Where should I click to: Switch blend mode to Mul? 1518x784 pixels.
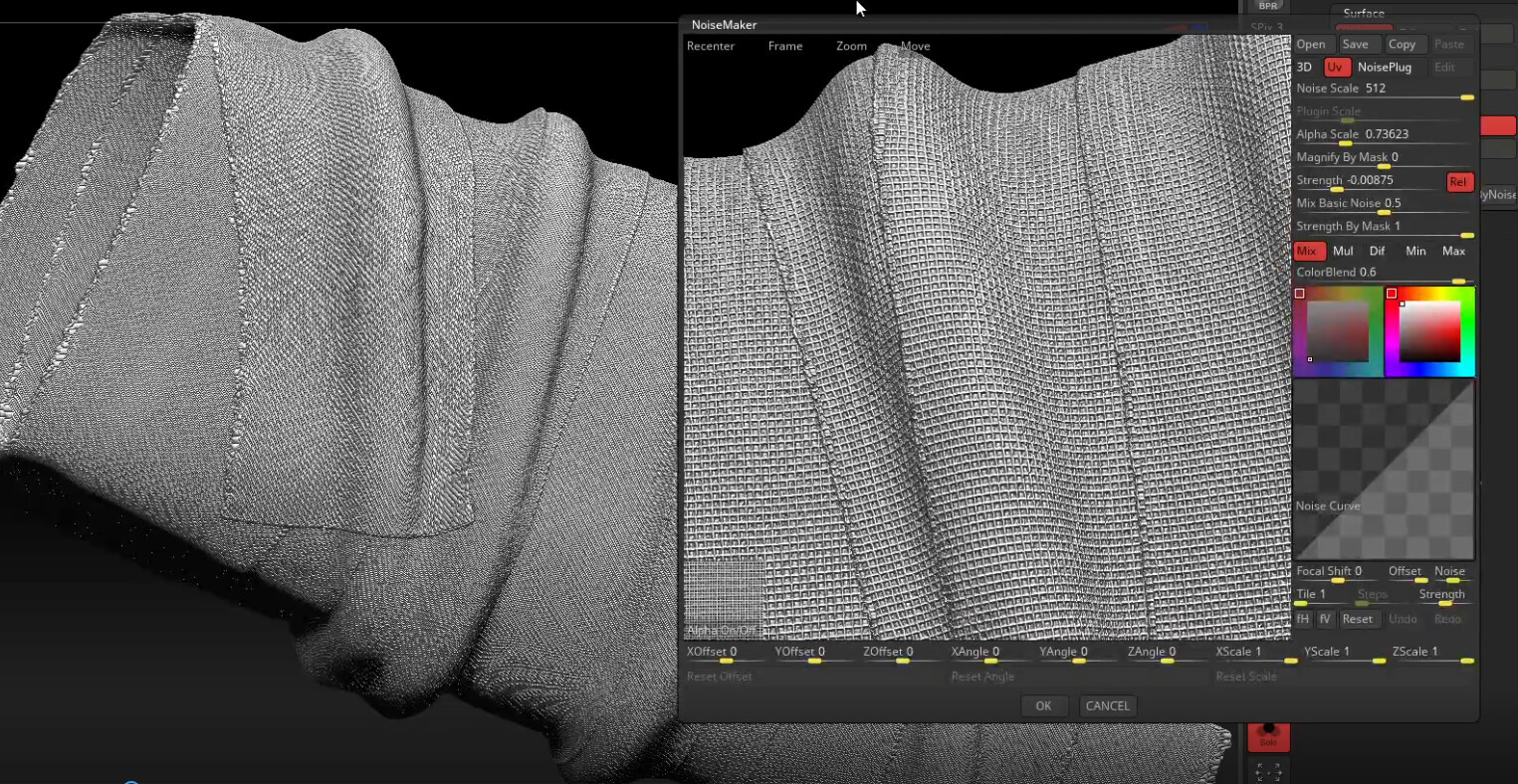click(1343, 251)
